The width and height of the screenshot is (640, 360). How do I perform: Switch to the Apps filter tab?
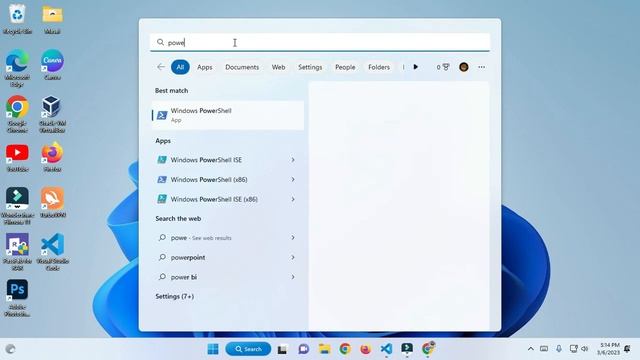204,67
